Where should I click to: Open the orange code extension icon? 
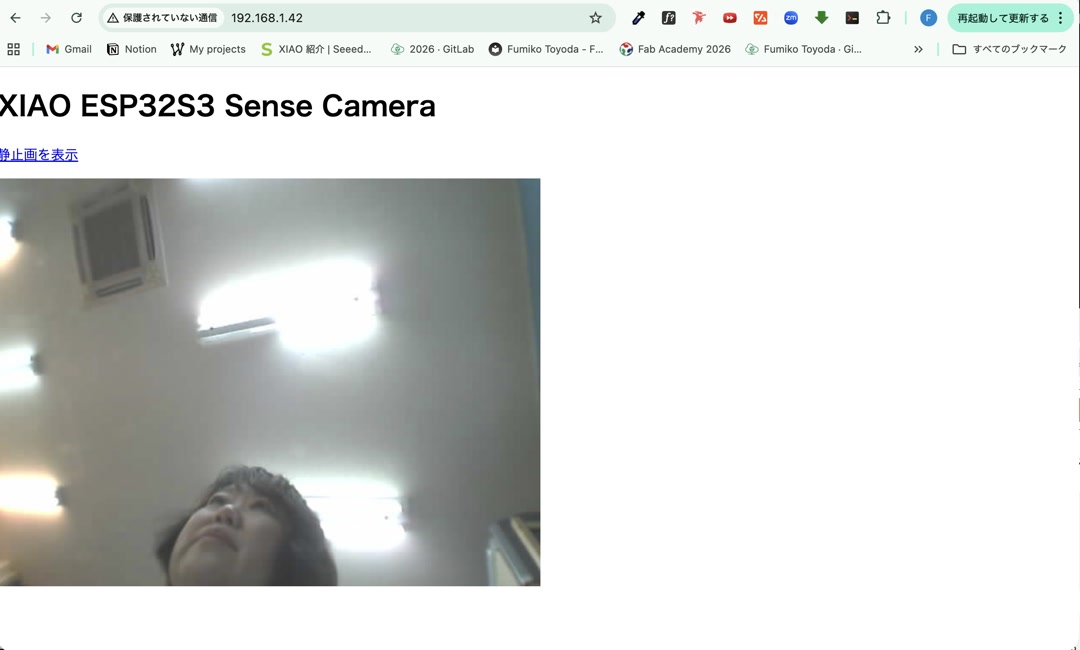click(760, 17)
